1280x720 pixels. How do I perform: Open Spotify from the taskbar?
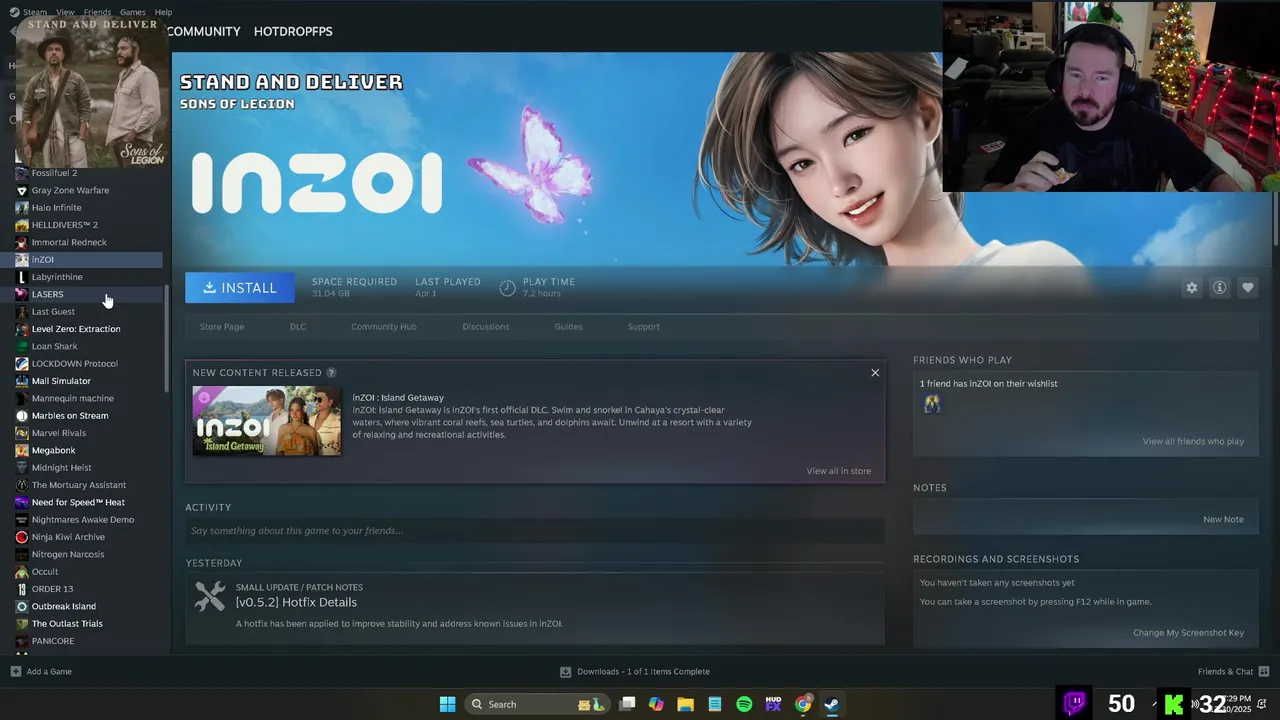coord(744,704)
